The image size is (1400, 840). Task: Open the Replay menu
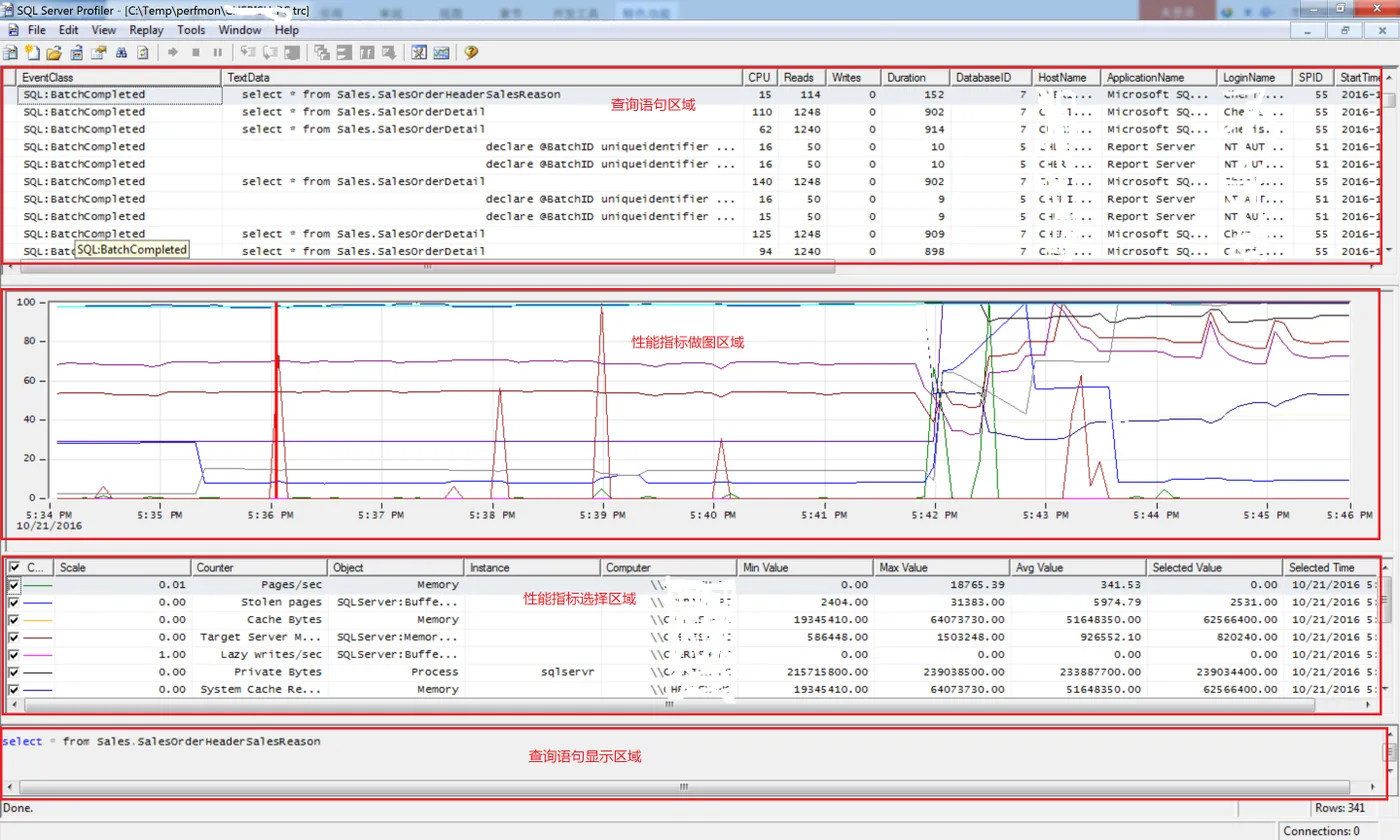click(147, 30)
